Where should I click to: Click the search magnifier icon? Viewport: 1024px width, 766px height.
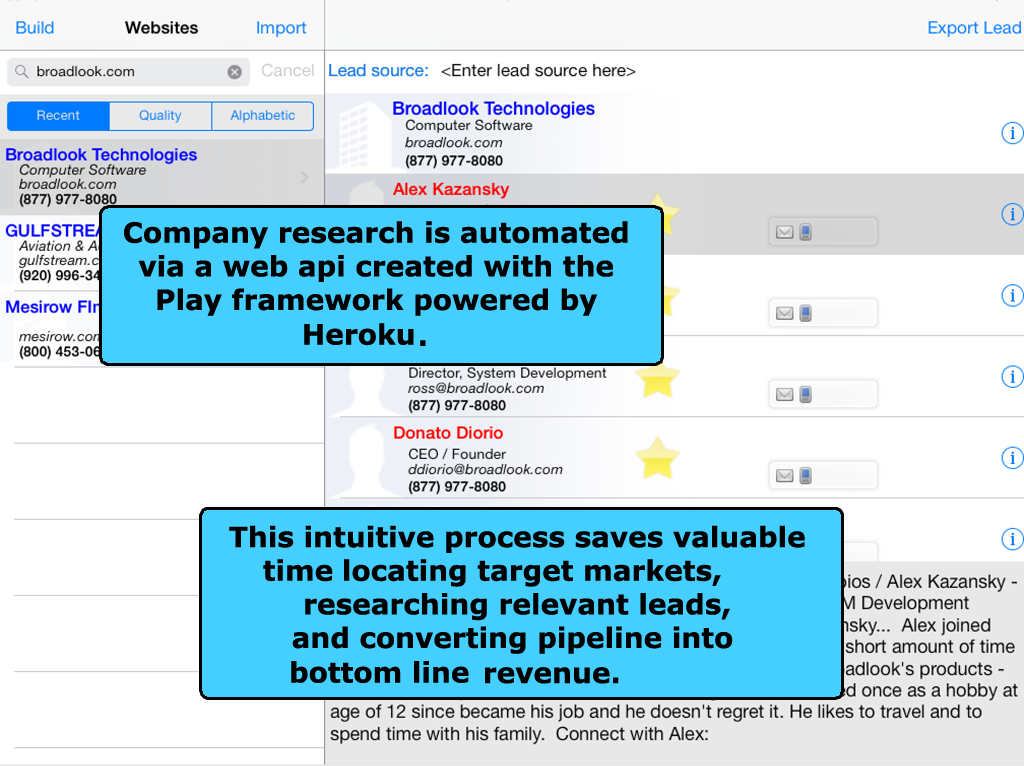(22, 71)
